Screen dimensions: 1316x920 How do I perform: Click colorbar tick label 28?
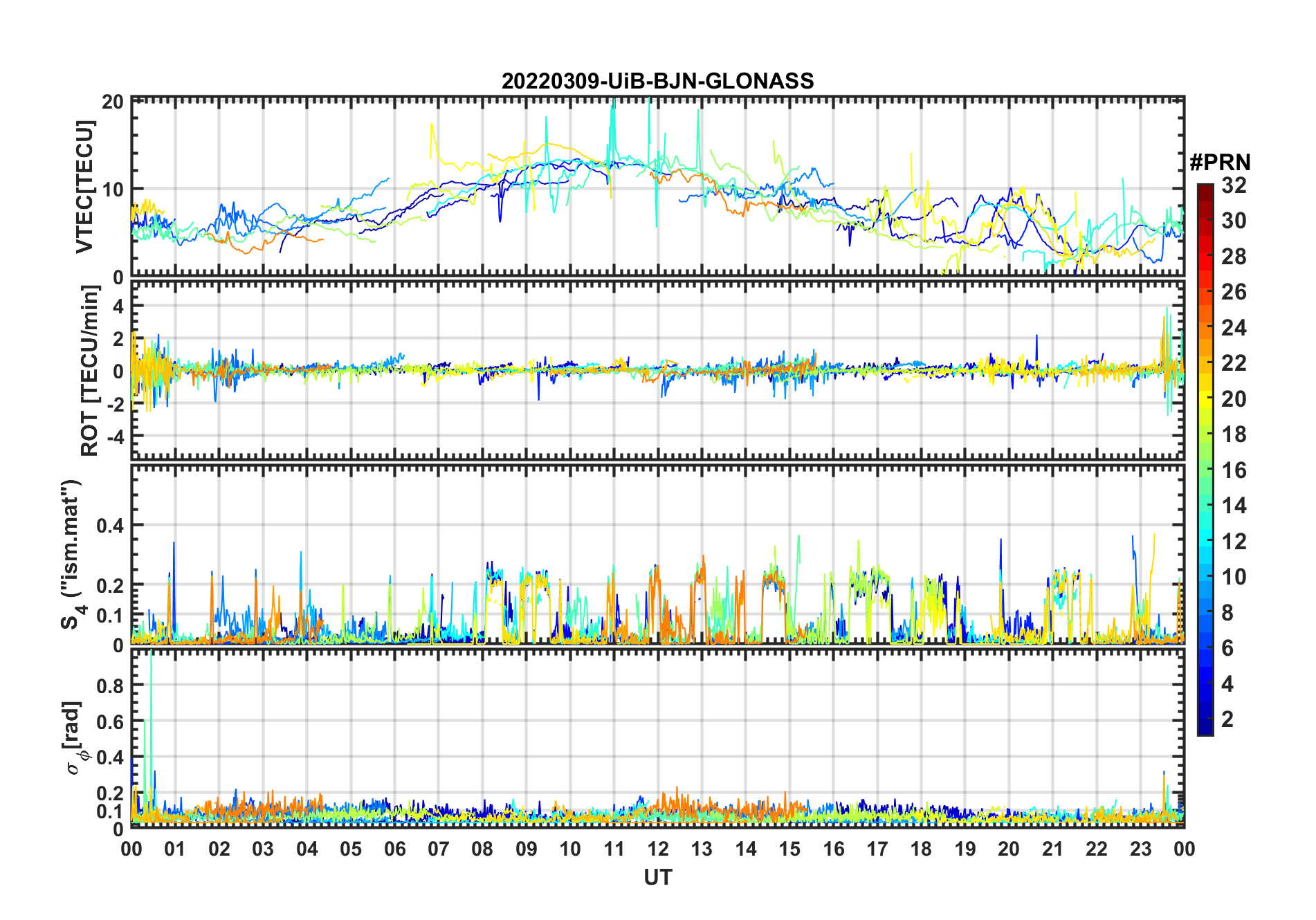pyautogui.click(x=1234, y=257)
